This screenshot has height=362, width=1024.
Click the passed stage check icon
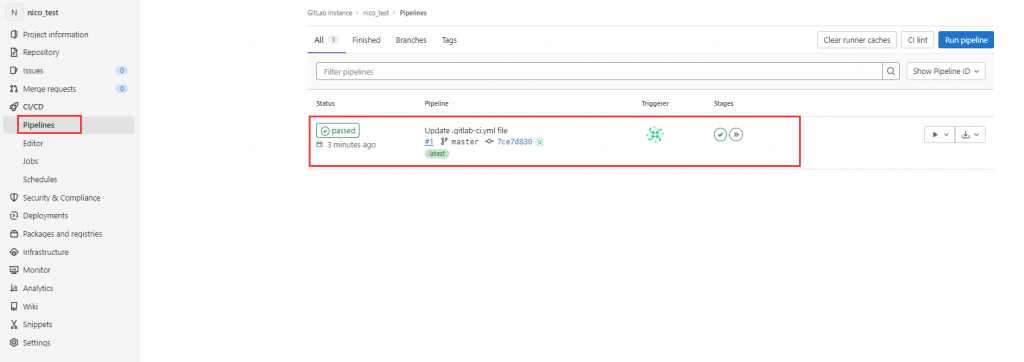(720, 135)
